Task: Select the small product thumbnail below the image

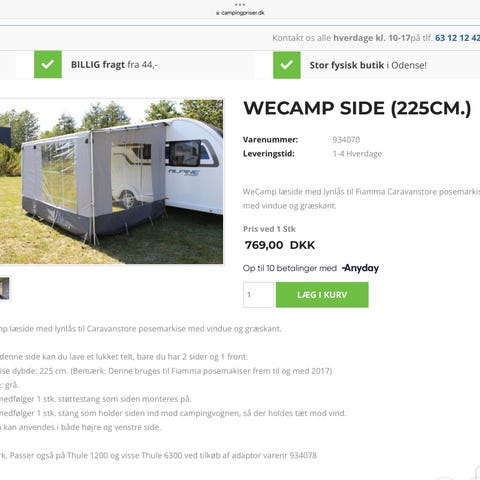Action: click(x=5, y=288)
